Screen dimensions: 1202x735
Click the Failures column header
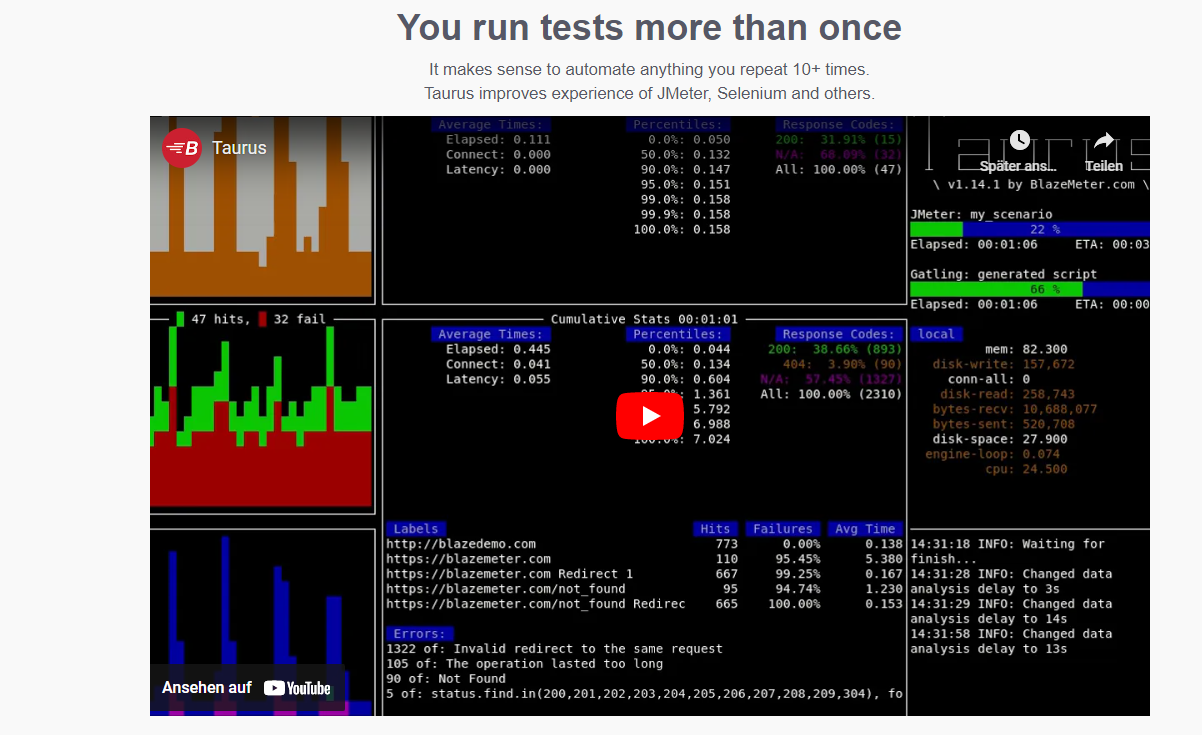click(782, 529)
